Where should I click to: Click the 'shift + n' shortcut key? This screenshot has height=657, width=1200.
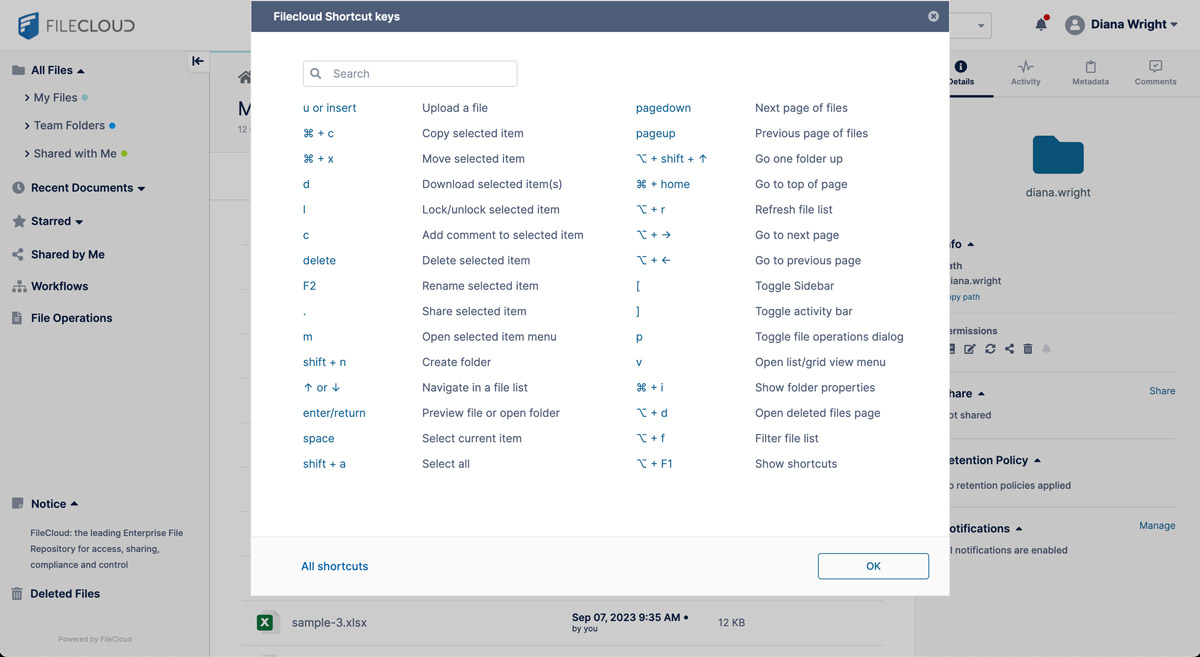click(x=324, y=362)
